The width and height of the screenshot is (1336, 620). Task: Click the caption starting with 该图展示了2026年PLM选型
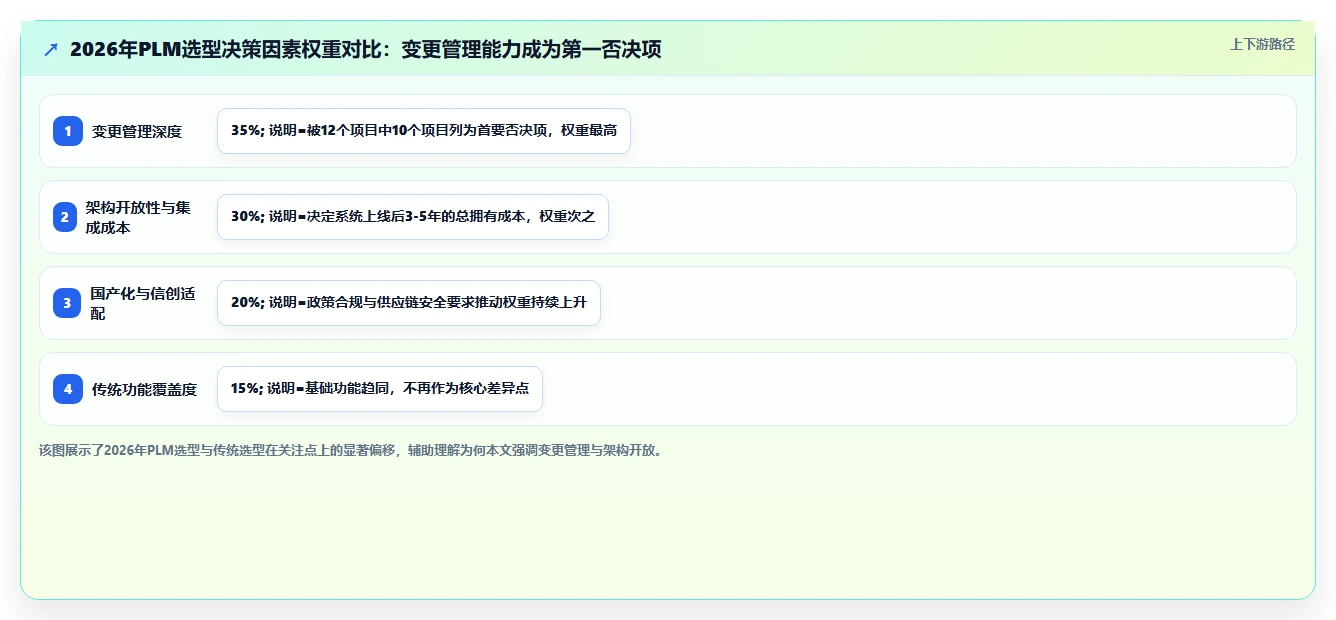(351, 450)
